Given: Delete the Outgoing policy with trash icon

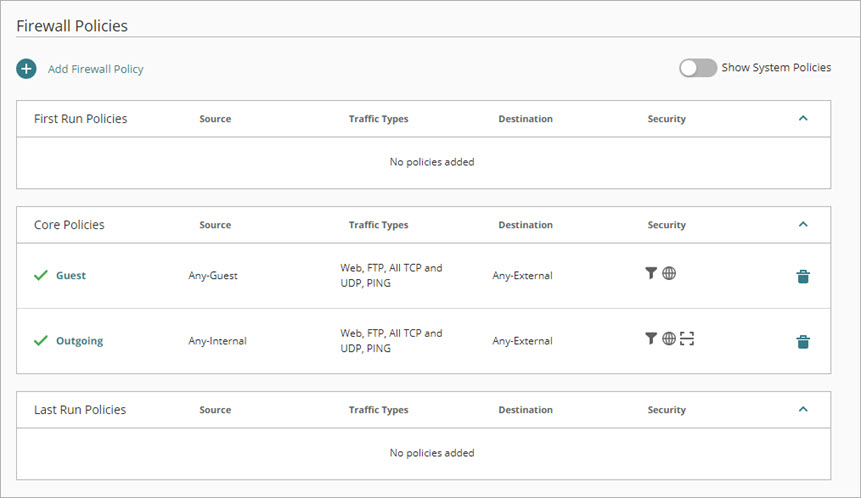Looking at the screenshot, I should pos(803,342).
